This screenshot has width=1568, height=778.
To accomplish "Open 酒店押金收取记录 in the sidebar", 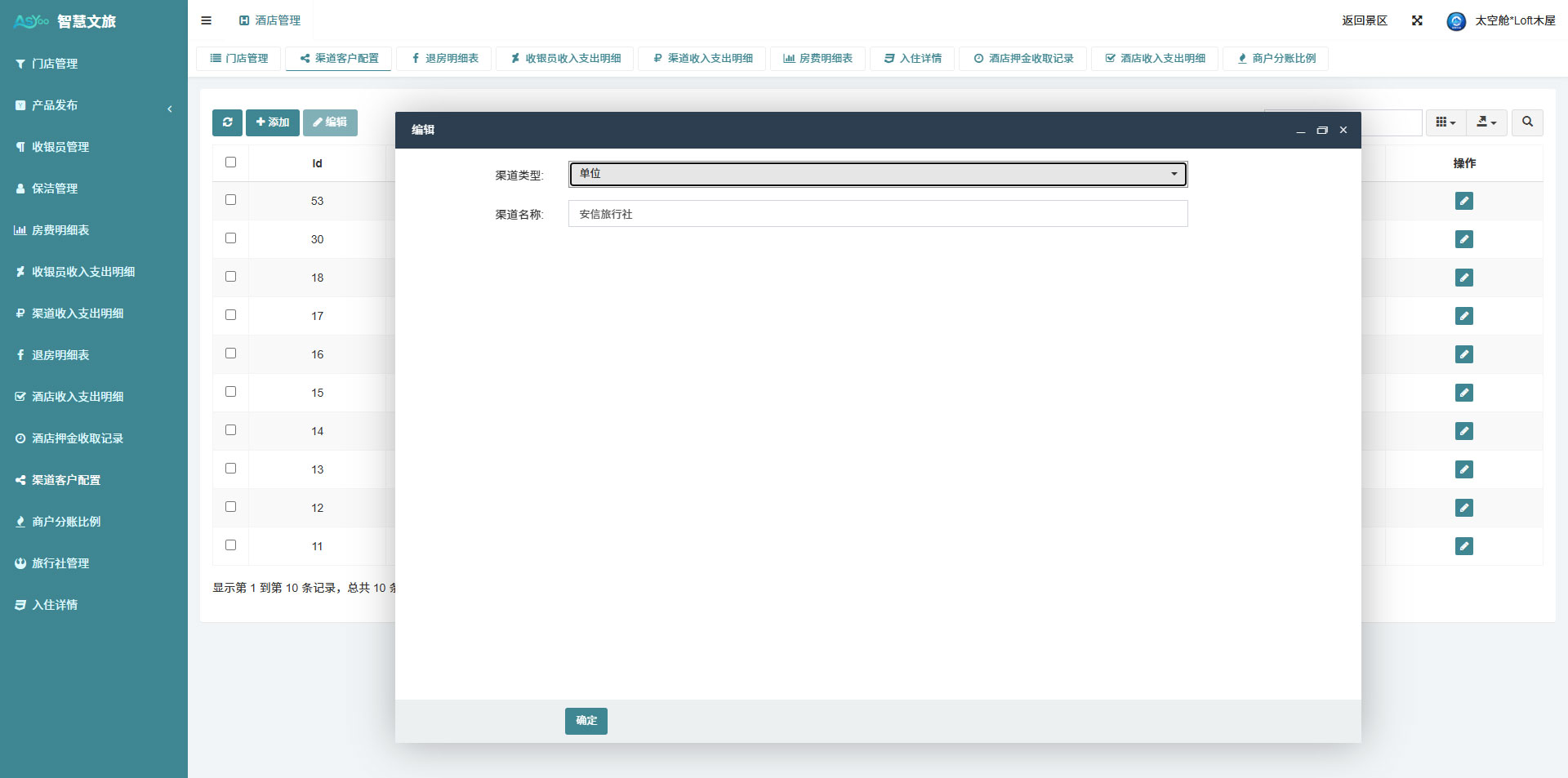I will click(94, 438).
